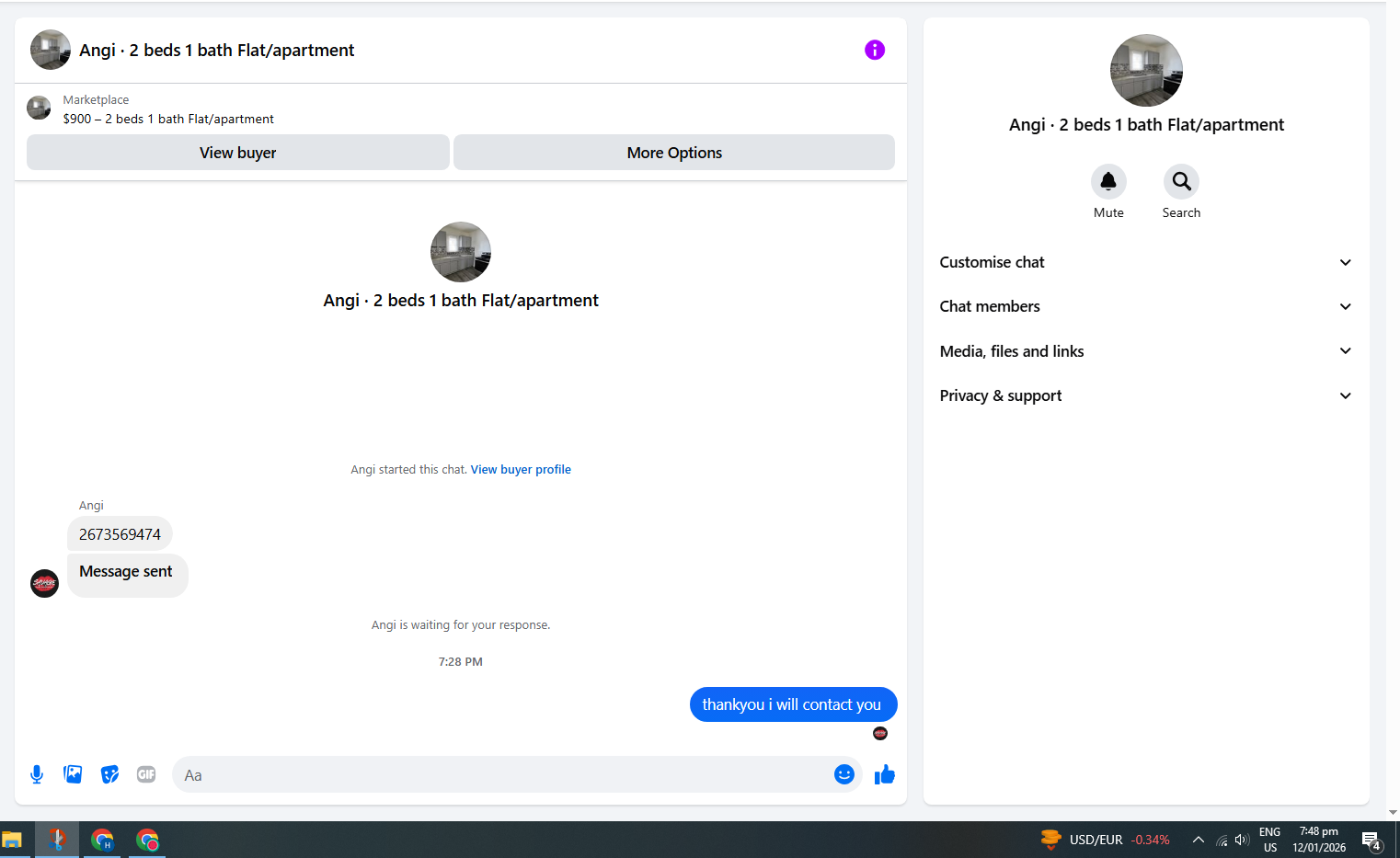
Task: Click the $900 listing description text
Action: coord(168,119)
